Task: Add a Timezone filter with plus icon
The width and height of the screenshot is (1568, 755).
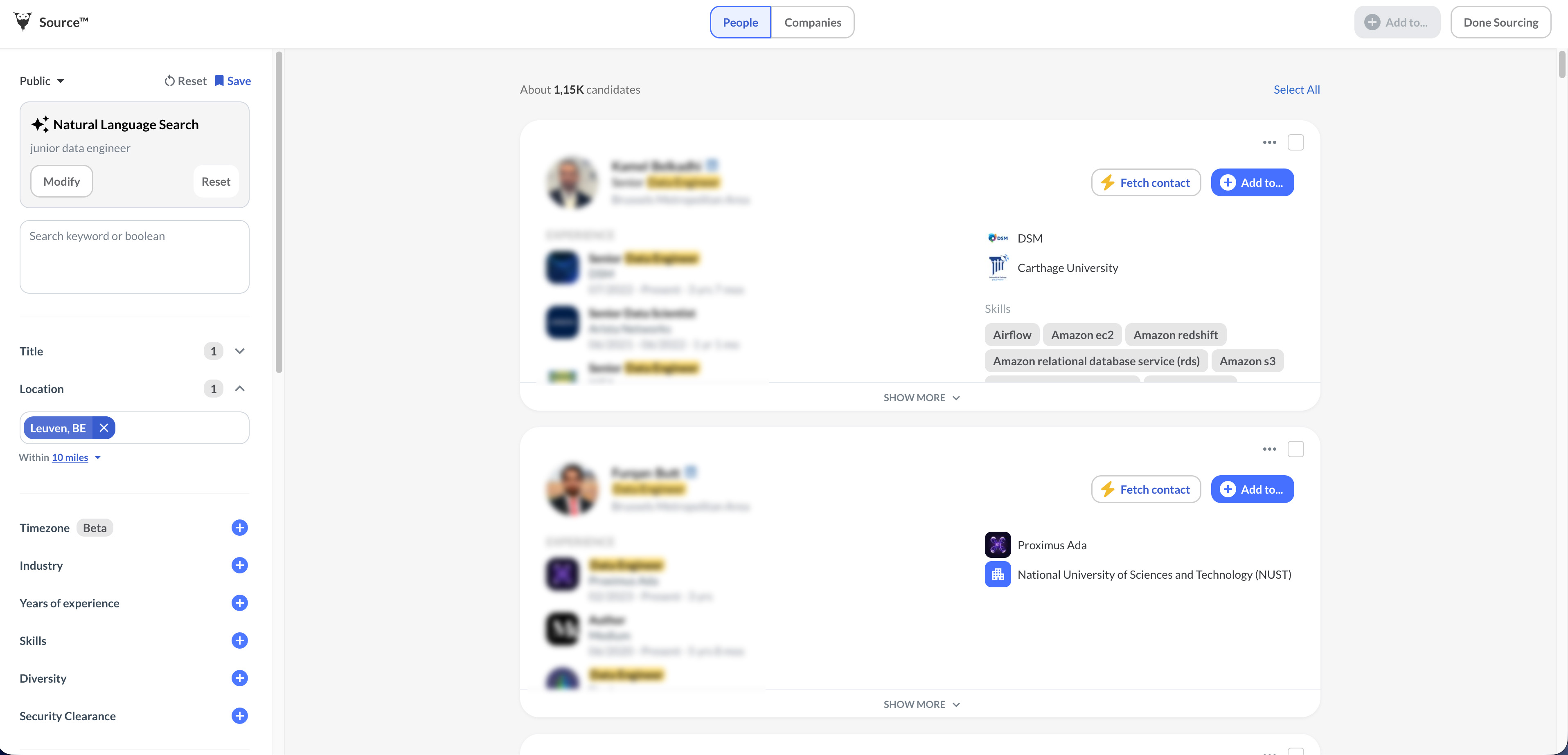Action: [x=239, y=528]
